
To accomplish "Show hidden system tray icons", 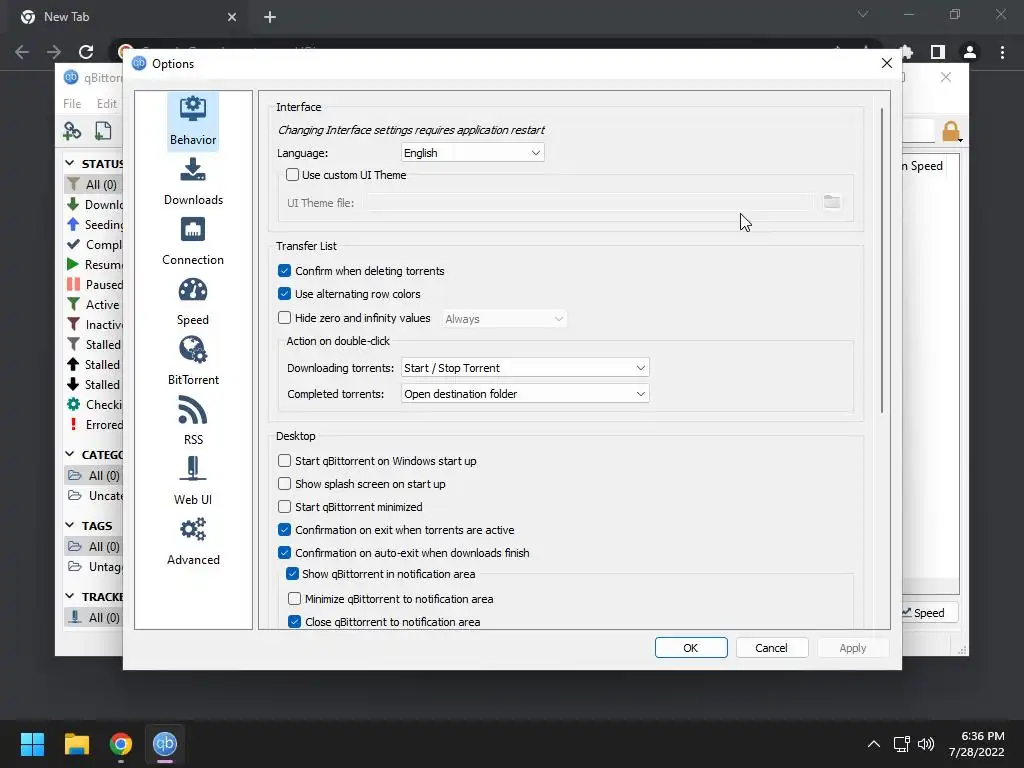I will pyautogui.click(x=874, y=744).
